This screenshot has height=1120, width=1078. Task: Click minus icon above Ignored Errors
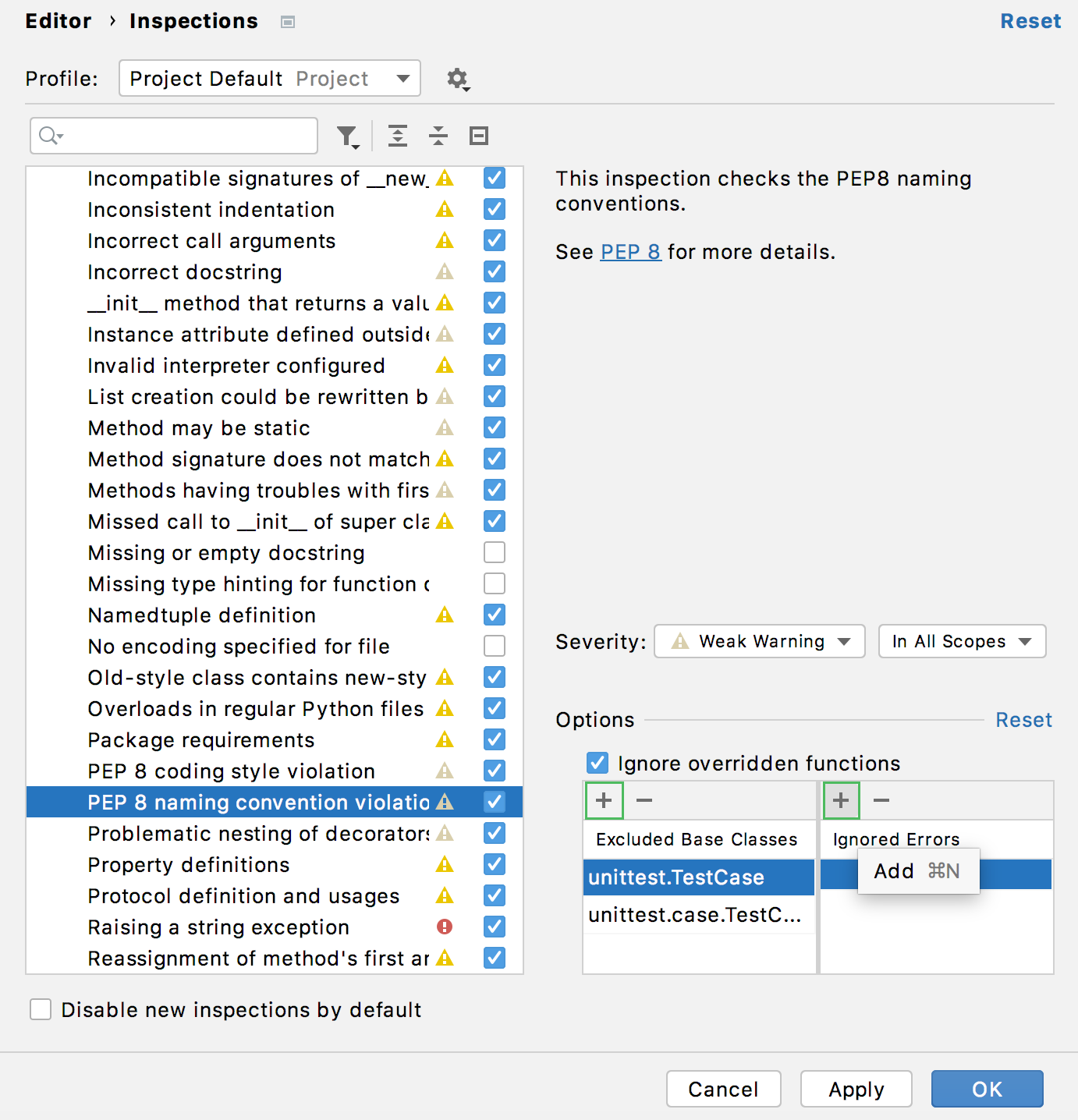click(x=881, y=800)
